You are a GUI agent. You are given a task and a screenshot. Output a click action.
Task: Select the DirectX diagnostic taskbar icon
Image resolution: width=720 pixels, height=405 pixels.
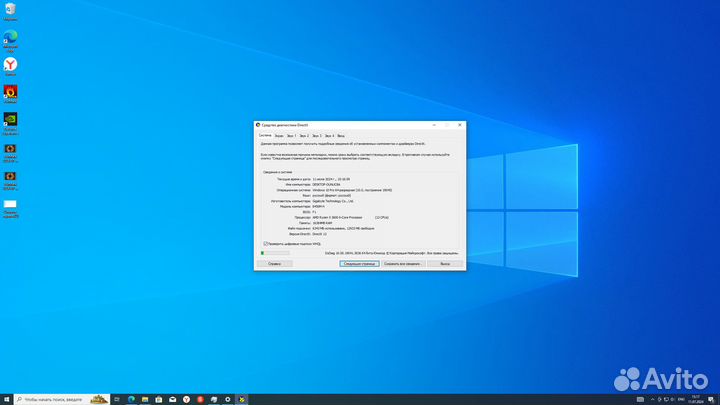click(x=242, y=399)
